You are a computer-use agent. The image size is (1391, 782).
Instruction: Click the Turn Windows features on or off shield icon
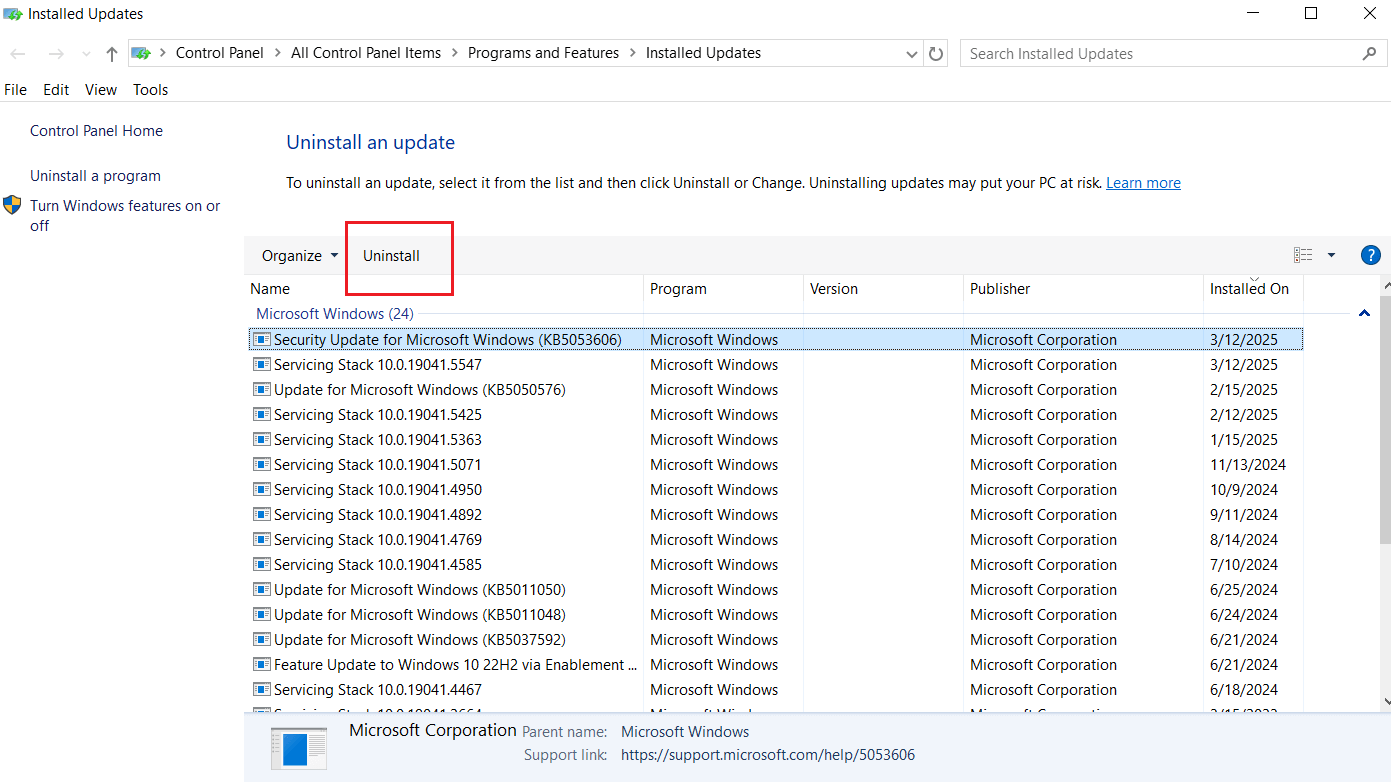pyautogui.click(x=13, y=205)
